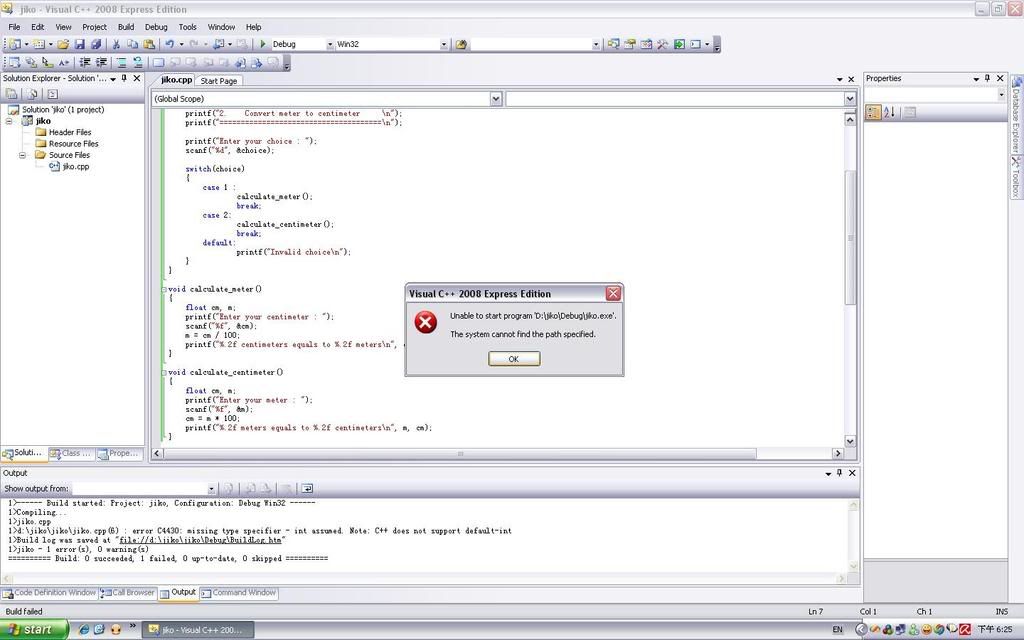
Task: Expand the Global Scope dropdown
Action: [x=496, y=99]
